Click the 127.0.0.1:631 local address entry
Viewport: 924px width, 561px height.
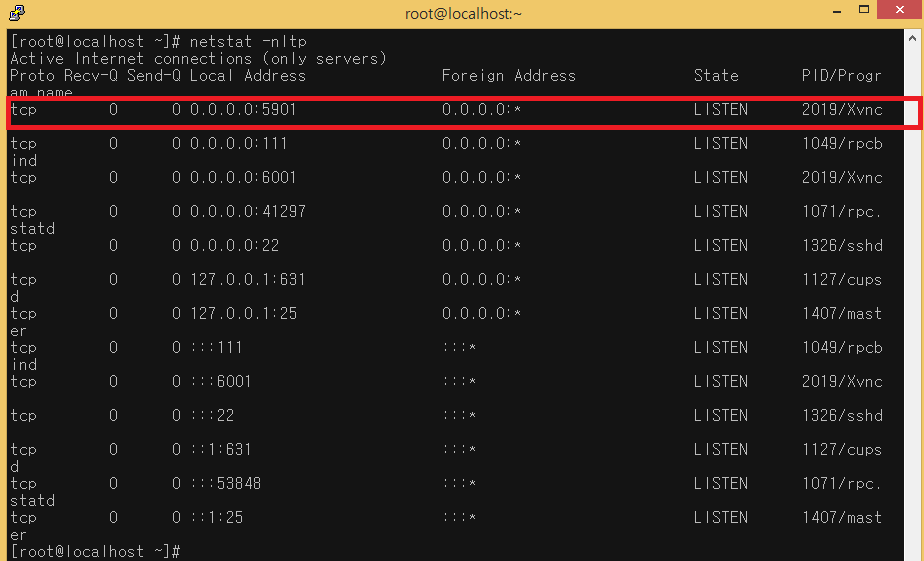coord(247,280)
